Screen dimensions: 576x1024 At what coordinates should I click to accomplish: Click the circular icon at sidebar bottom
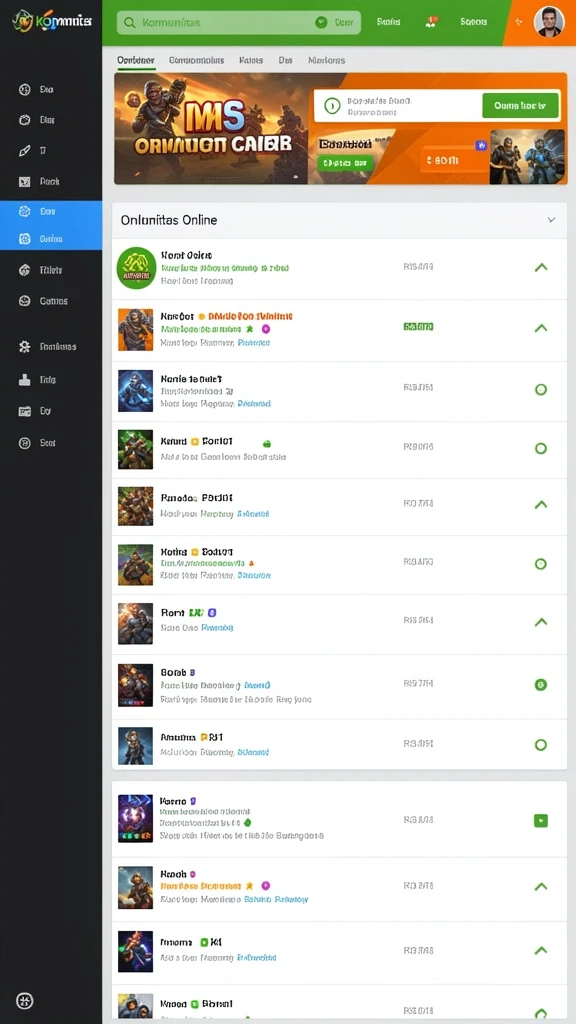point(25,1000)
